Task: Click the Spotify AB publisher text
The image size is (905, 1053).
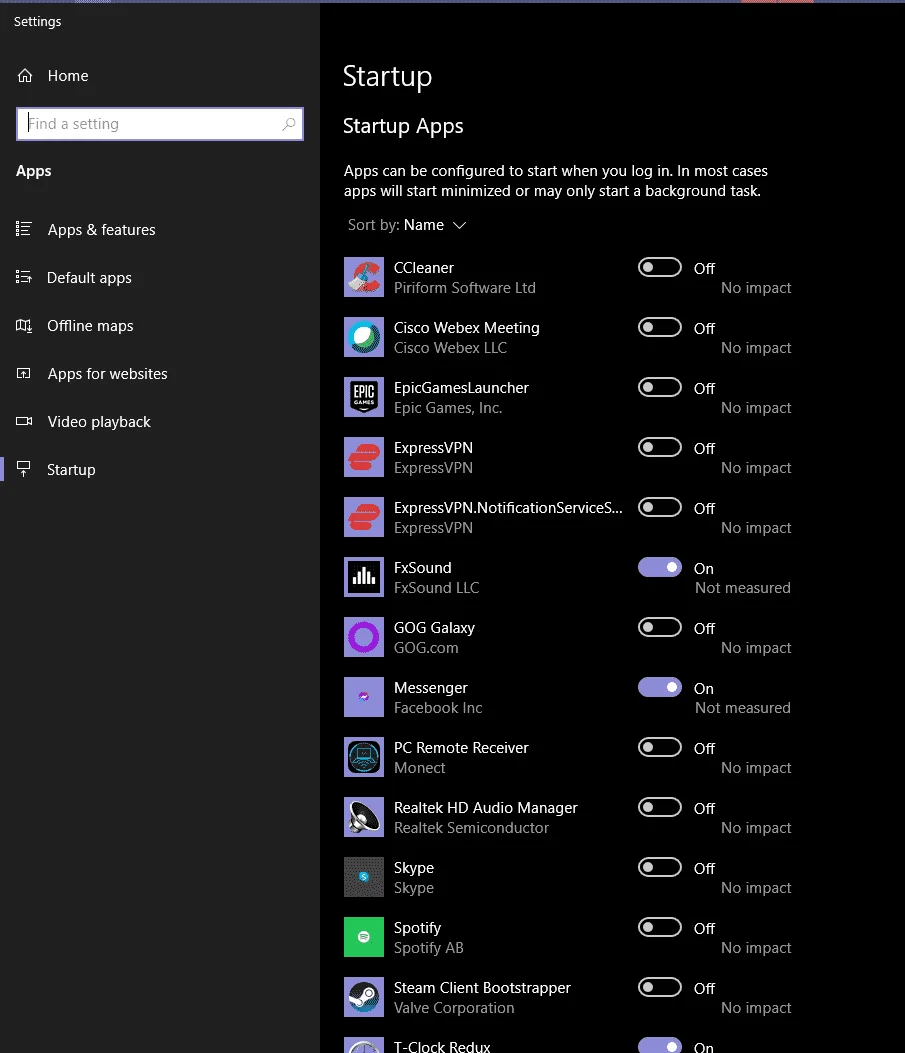Action: click(x=428, y=948)
